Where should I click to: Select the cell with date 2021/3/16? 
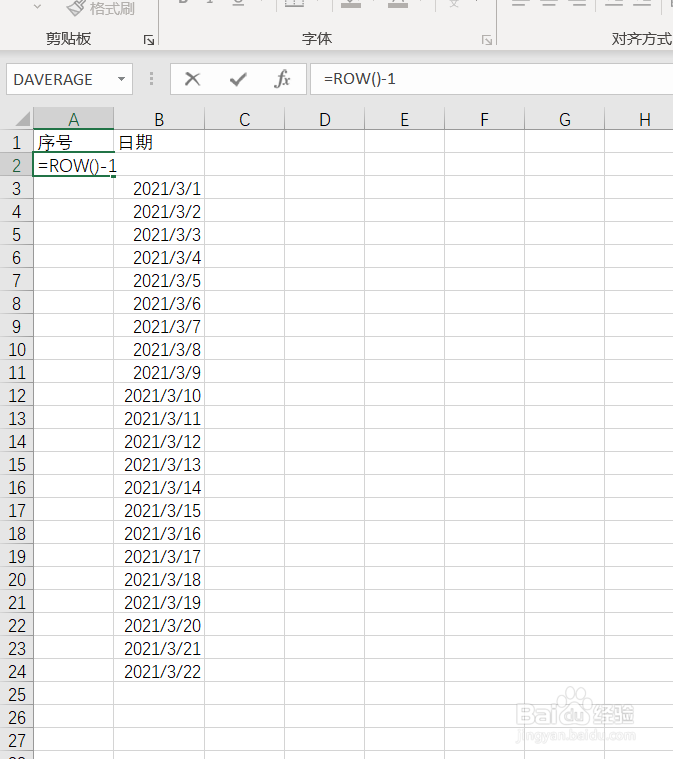click(159, 533)
